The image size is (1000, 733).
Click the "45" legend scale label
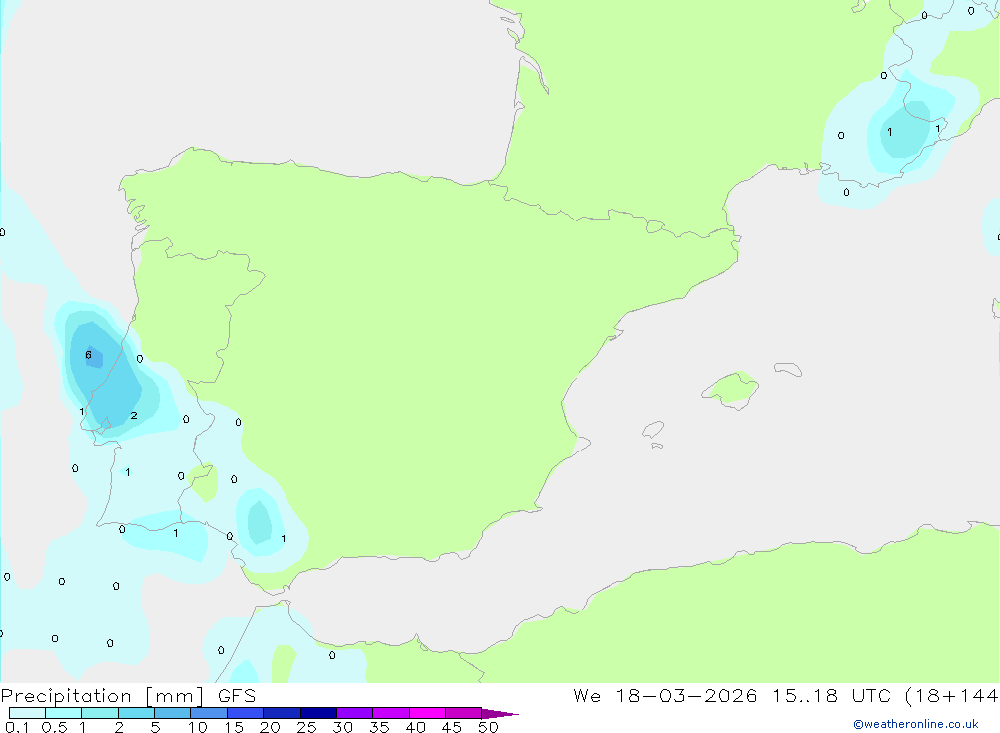click(x=452, y=727)
